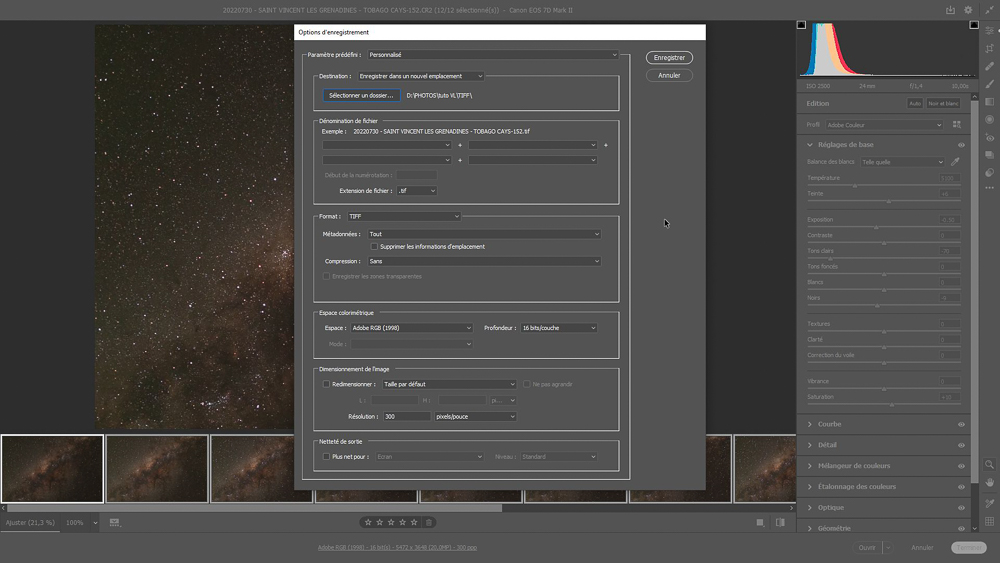Open the profile browser grid icon
Viewport: 1000px width, 563px height.
tap(957, 125)
